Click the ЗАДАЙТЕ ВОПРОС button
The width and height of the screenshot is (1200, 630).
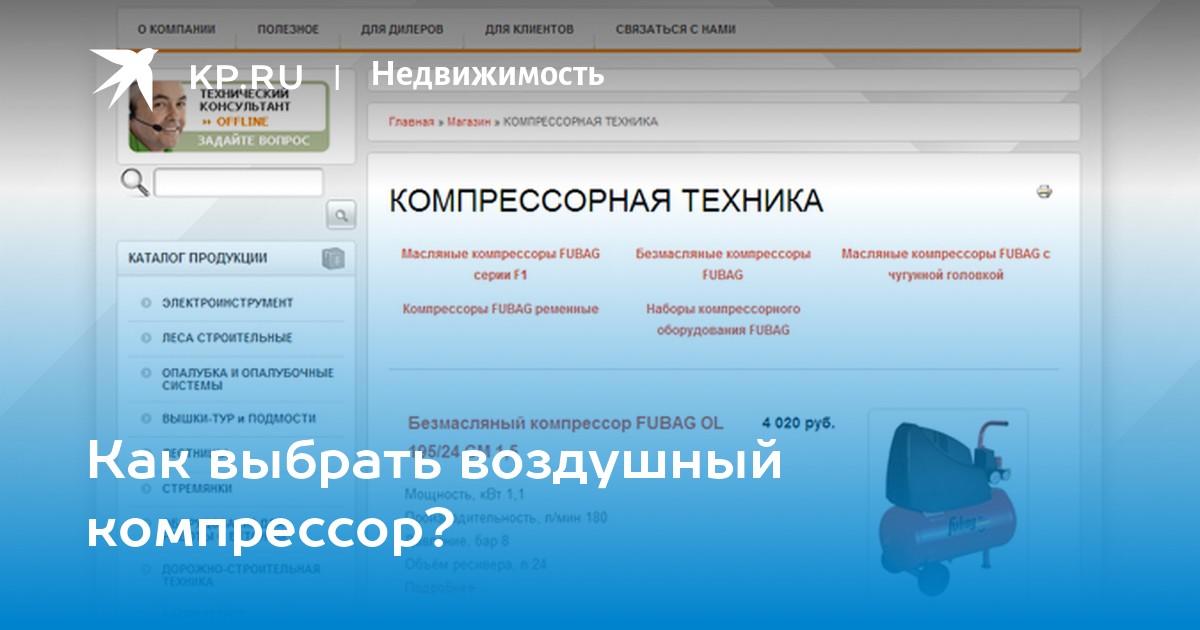[253, 141]
